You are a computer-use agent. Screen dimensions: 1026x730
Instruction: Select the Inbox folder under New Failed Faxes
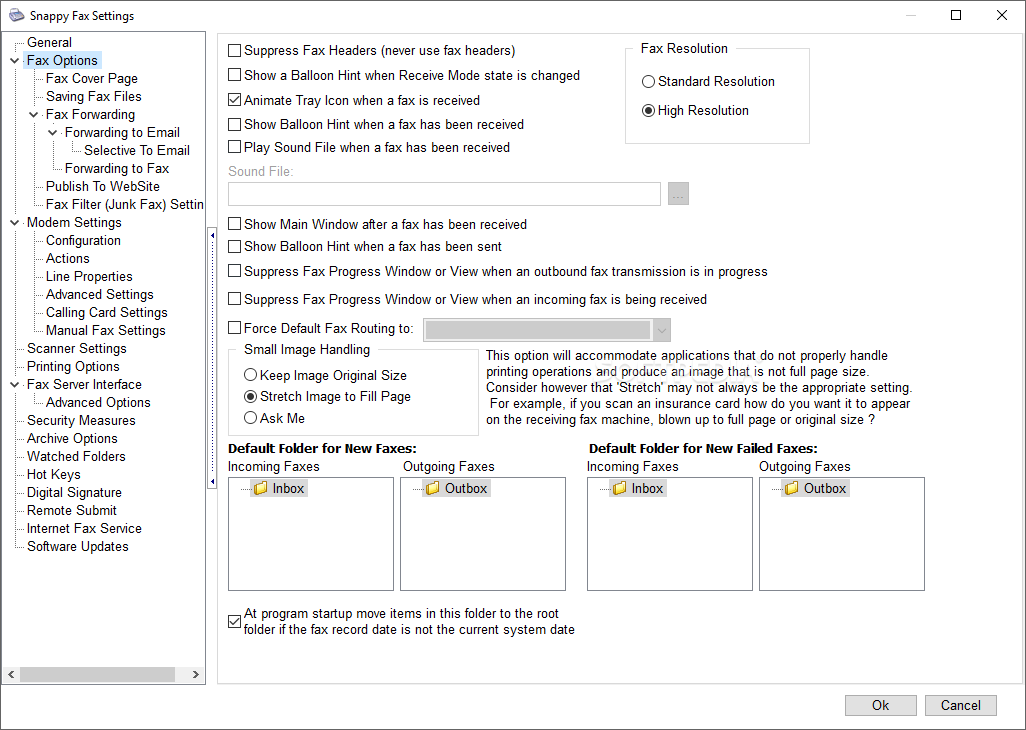[638, 488]
